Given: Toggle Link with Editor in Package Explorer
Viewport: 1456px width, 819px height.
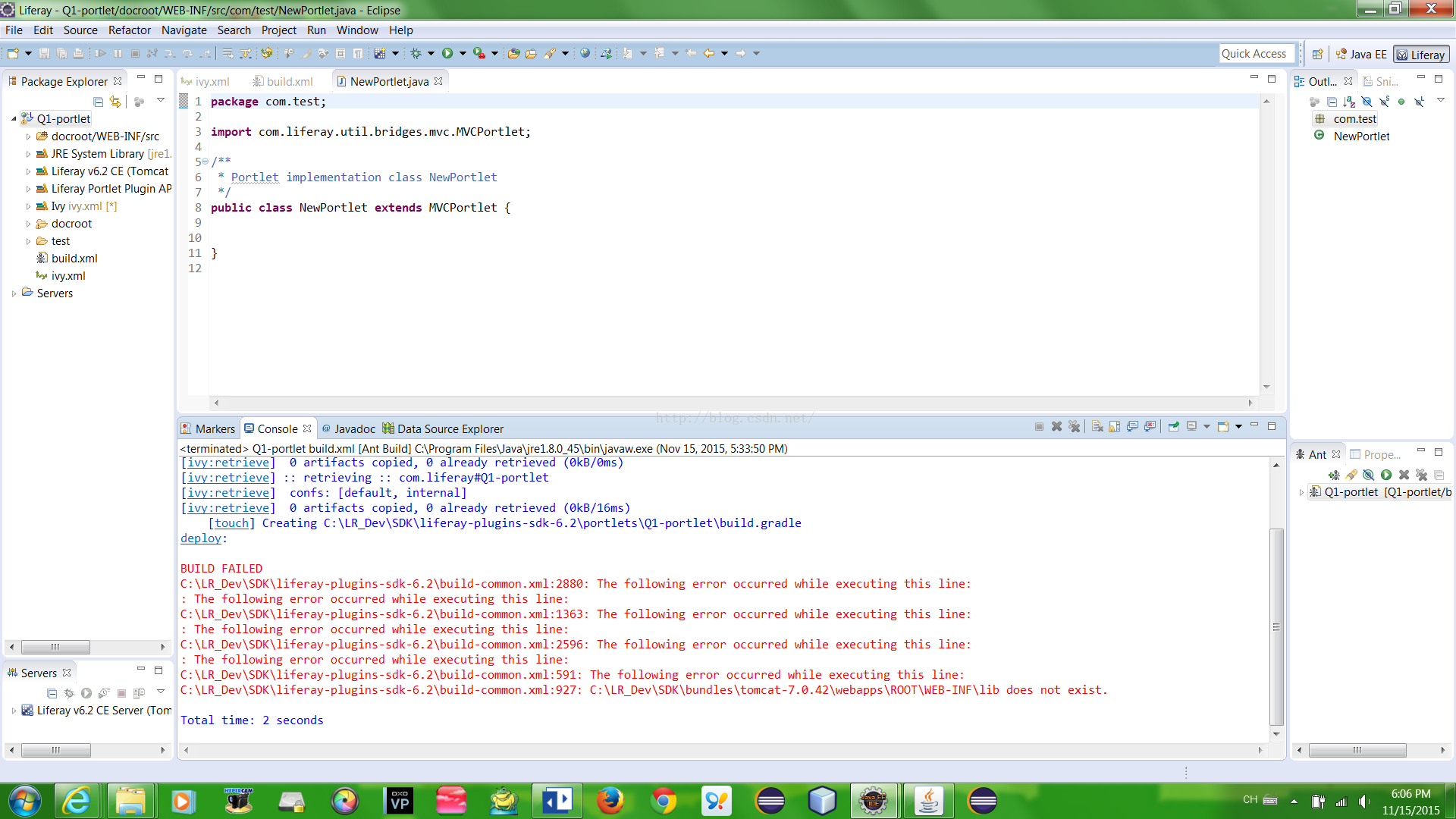Looking at the screenshot, I should pyautogui.click(x=115, y=101).
